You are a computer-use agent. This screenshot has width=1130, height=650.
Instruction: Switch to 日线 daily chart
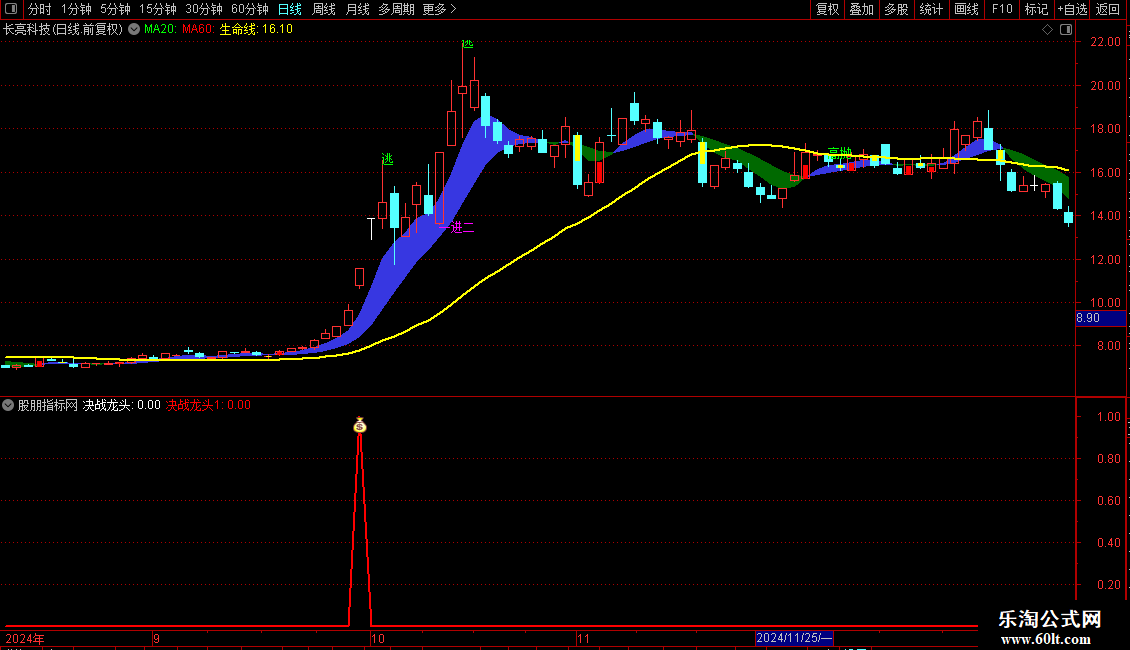click(290, 9)
